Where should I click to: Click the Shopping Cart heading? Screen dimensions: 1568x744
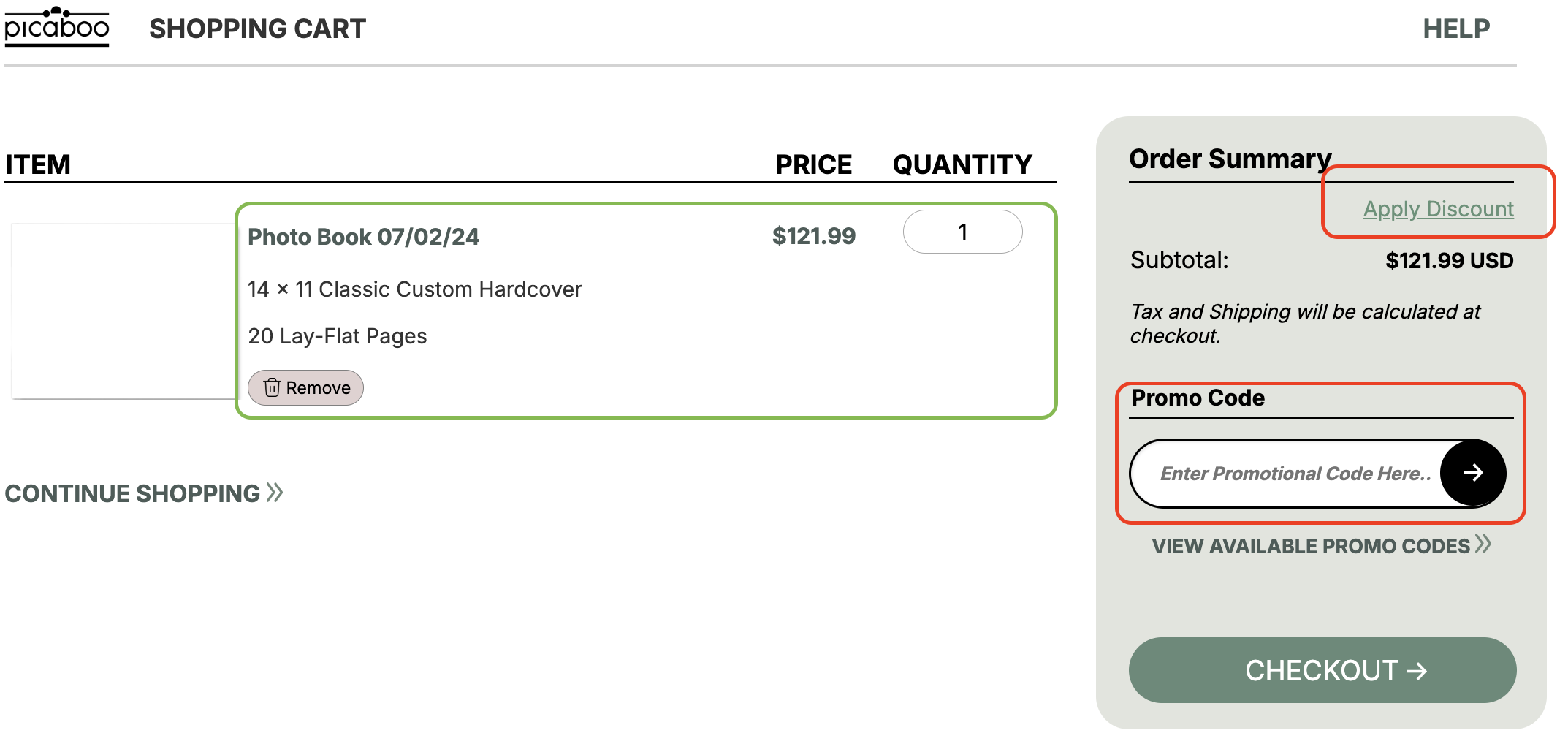tap(257, 29)
